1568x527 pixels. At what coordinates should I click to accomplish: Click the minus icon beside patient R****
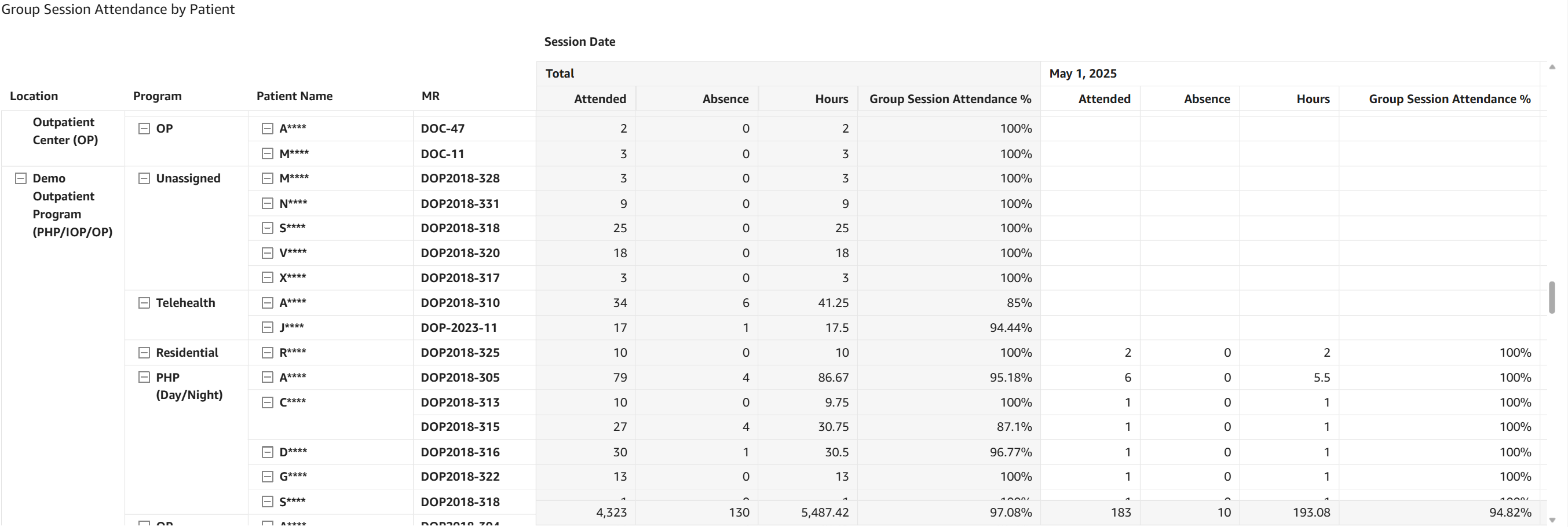pyautogui.click(x=267, y=352)
